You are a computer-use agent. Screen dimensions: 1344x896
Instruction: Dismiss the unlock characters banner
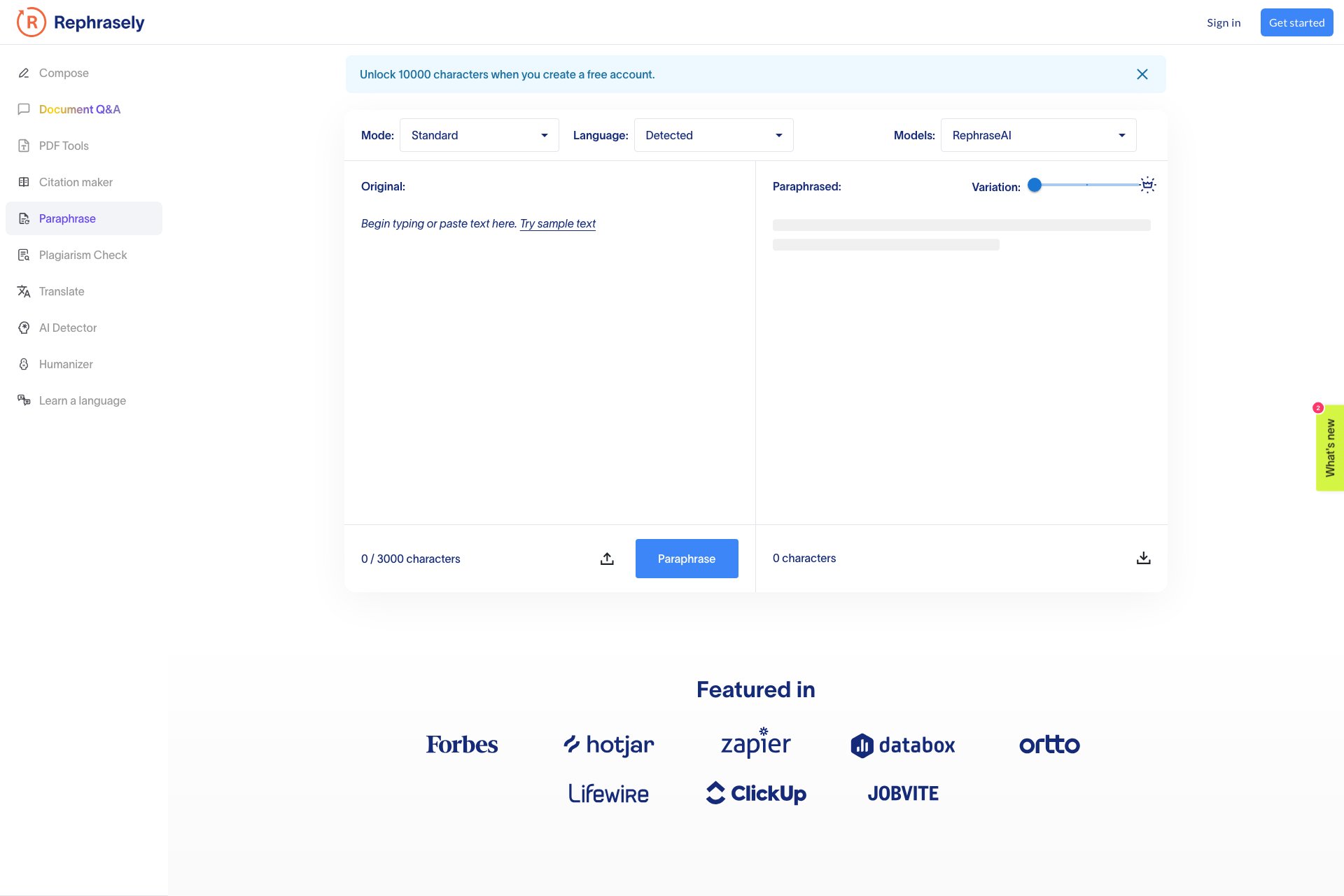(1142, 74)
